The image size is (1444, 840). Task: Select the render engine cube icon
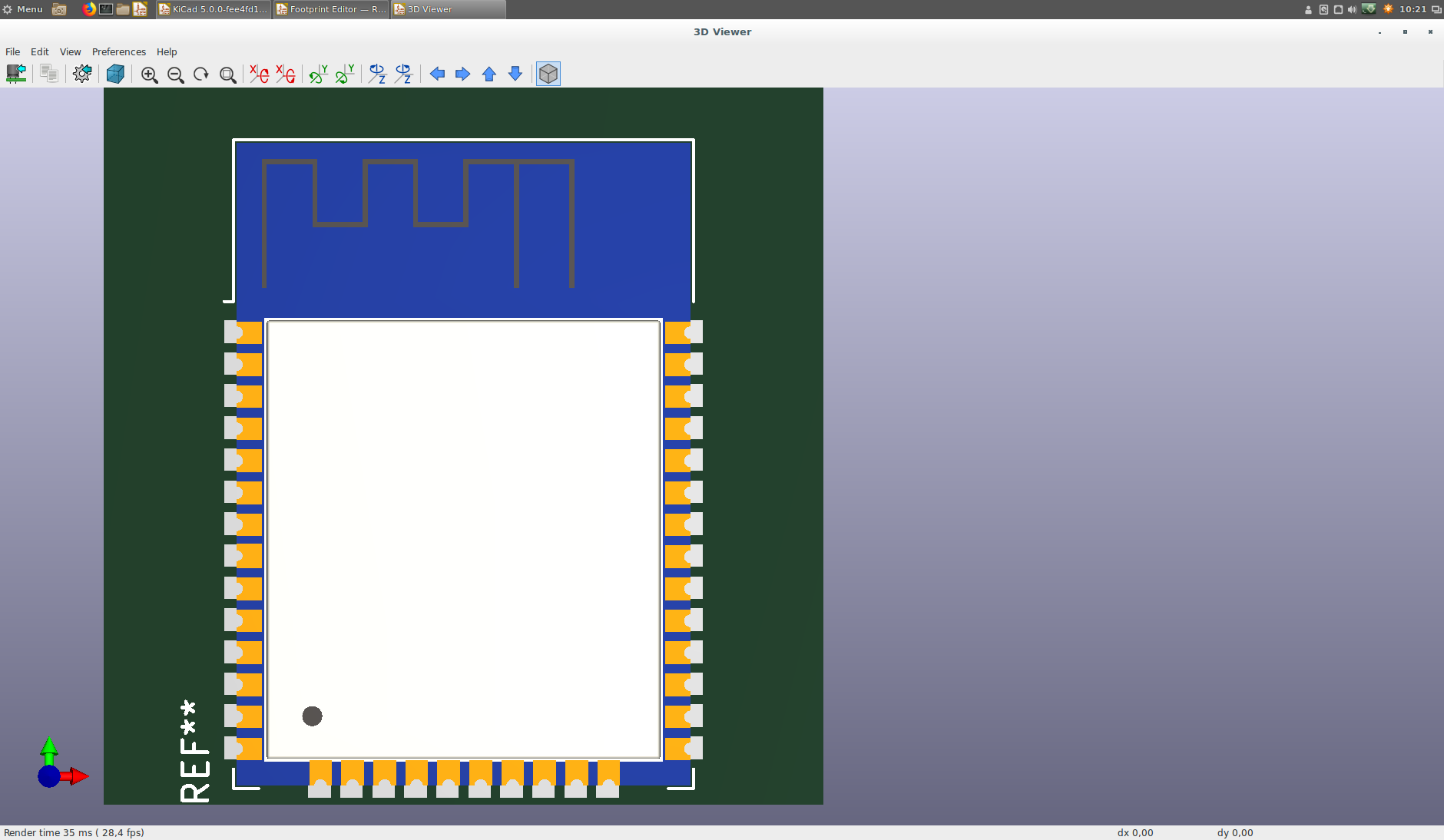[115, 74]
